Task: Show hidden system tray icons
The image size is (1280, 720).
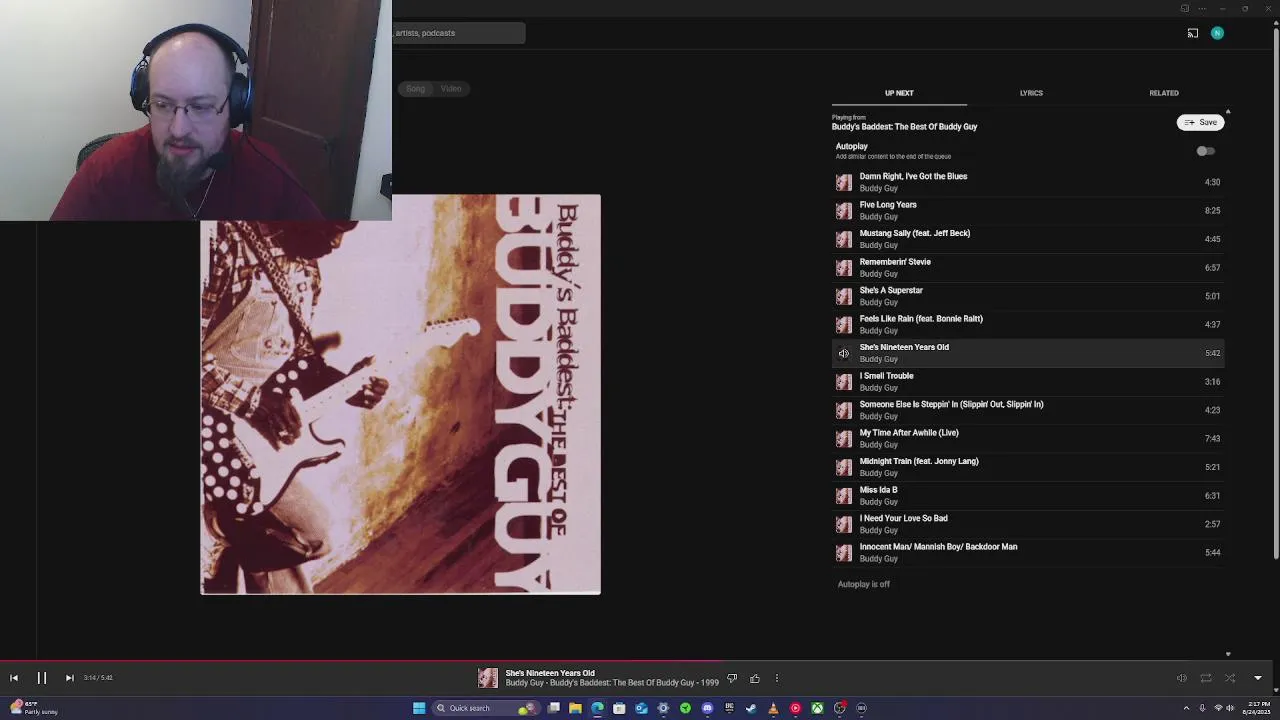Action: pos(1186,708)
